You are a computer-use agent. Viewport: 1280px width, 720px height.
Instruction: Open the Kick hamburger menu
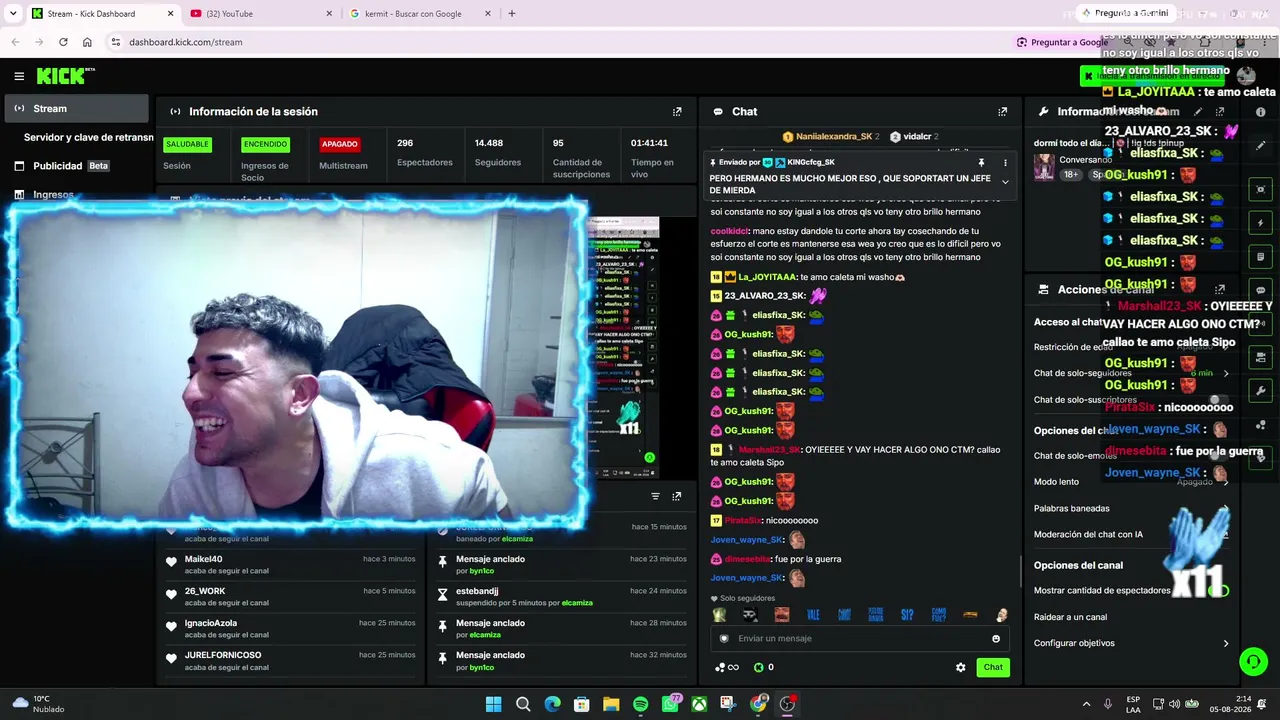point(19,76)
